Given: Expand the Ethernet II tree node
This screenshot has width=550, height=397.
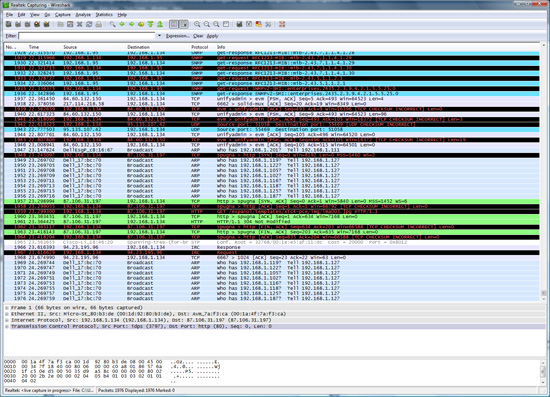Looking at the screenshot, I should [x=7, y=314].
